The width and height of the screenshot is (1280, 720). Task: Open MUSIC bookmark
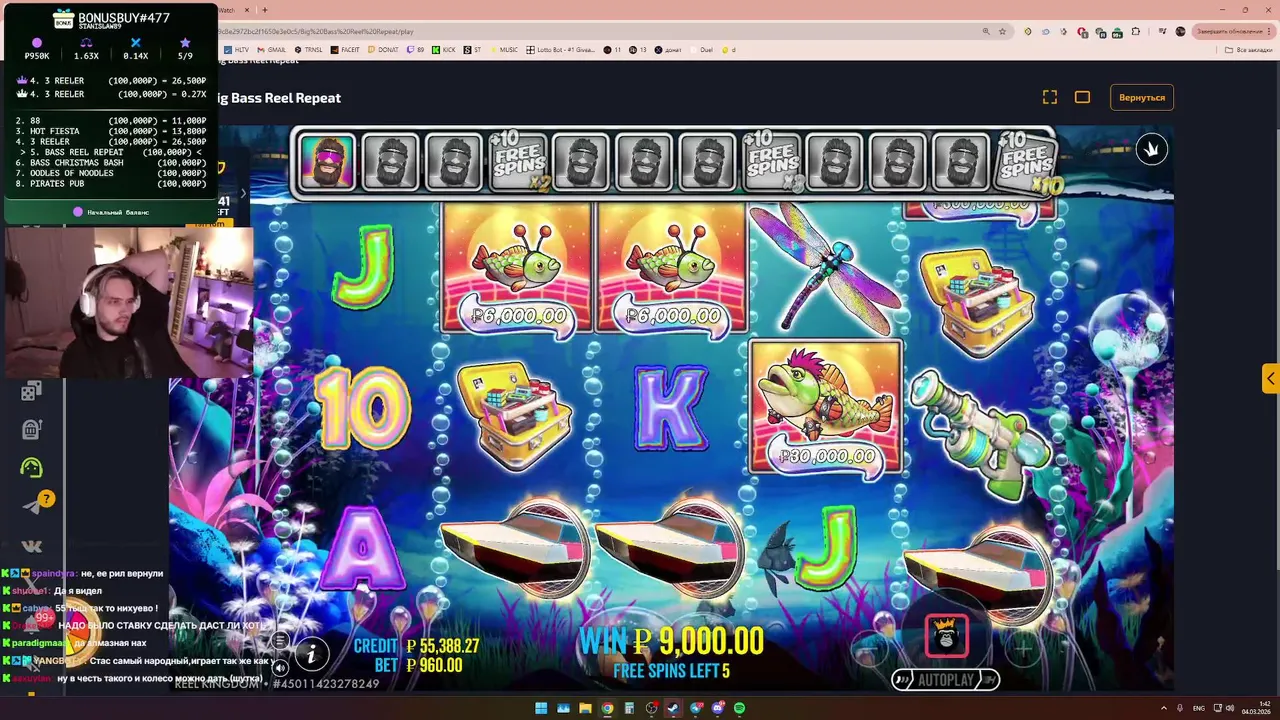(504, 49)
